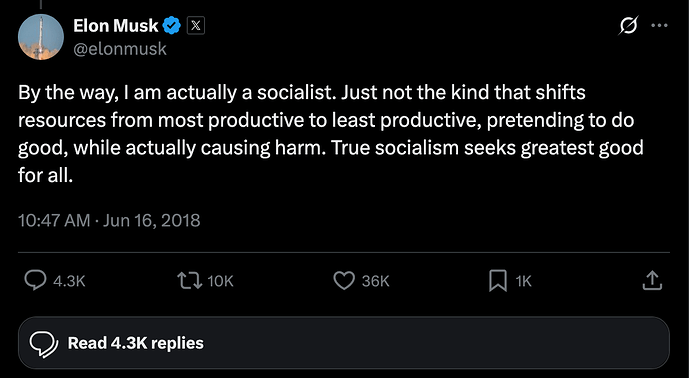Open the share upload icon
The width and height of the screenshot is (689, 378).
click(652, 280)
